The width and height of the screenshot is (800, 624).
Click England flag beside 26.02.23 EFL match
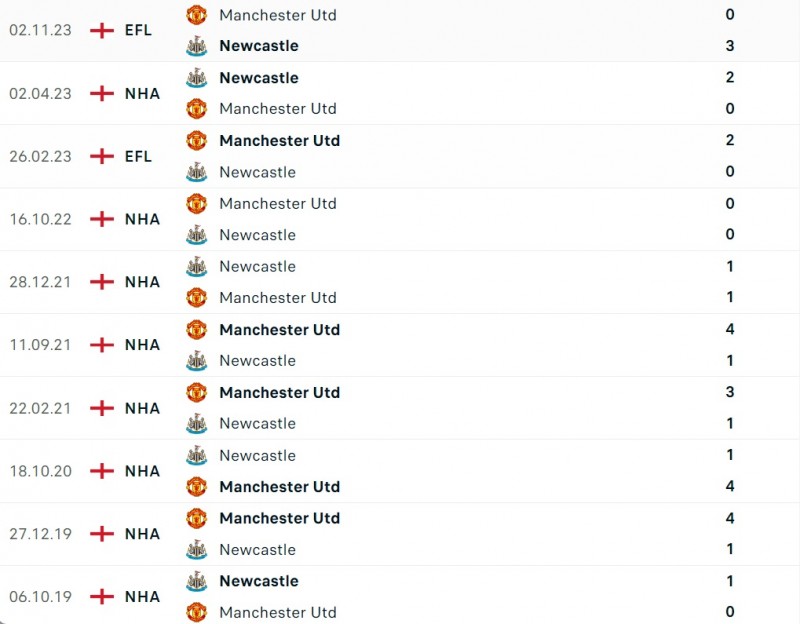coord(102,156)
